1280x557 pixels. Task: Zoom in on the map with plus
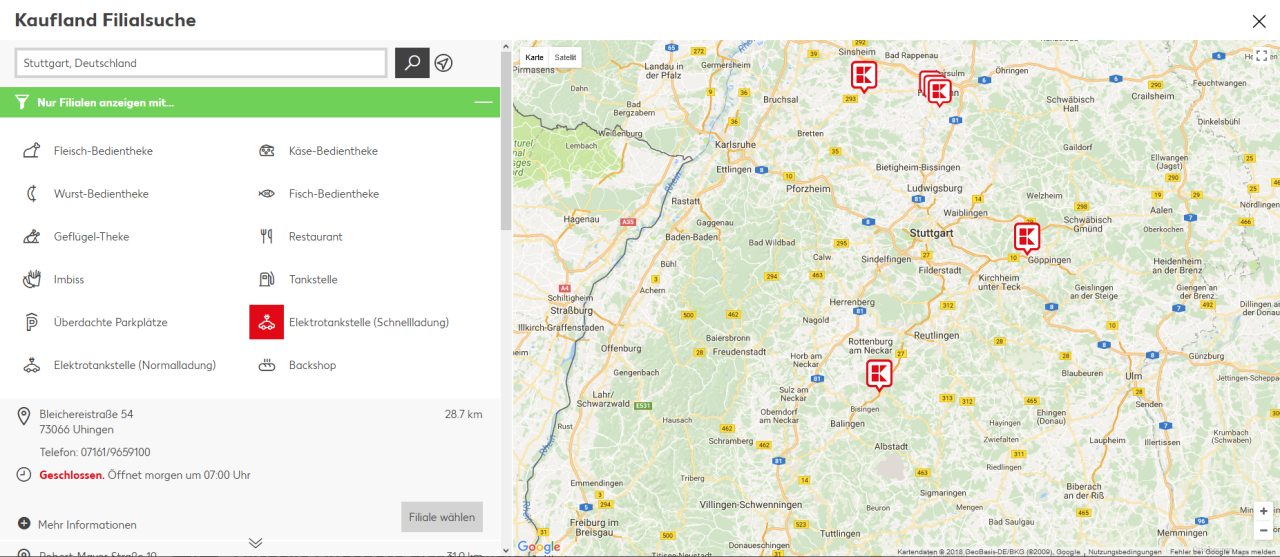click(1264, 511)
